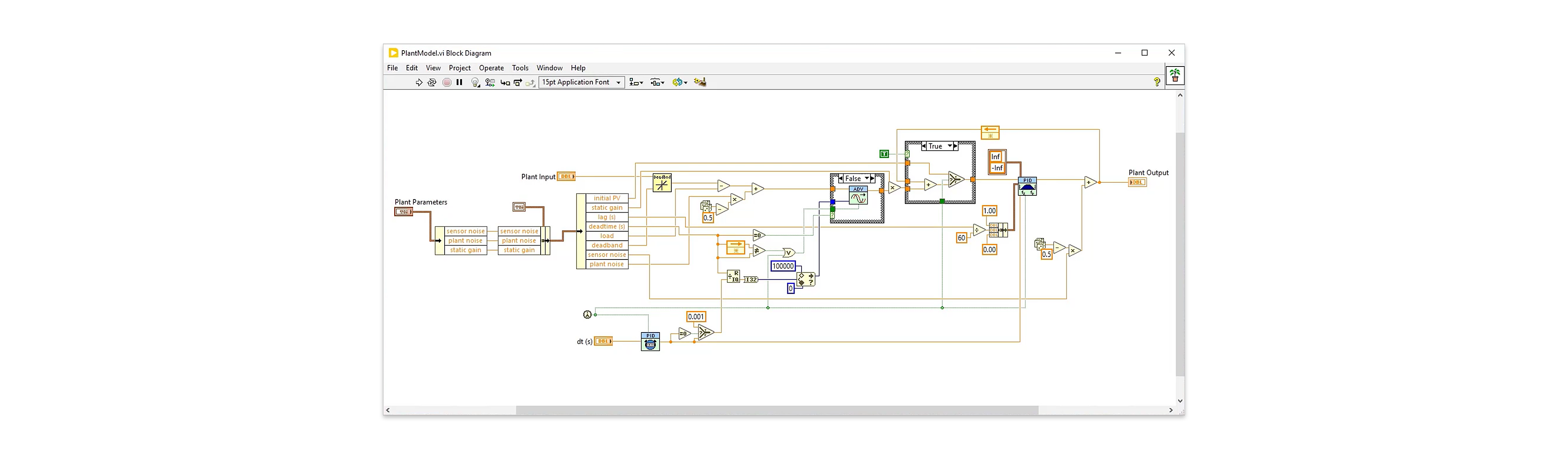
Task: Click the Clean Up Diagram broom icon
Action: click(x=700, y=82)
